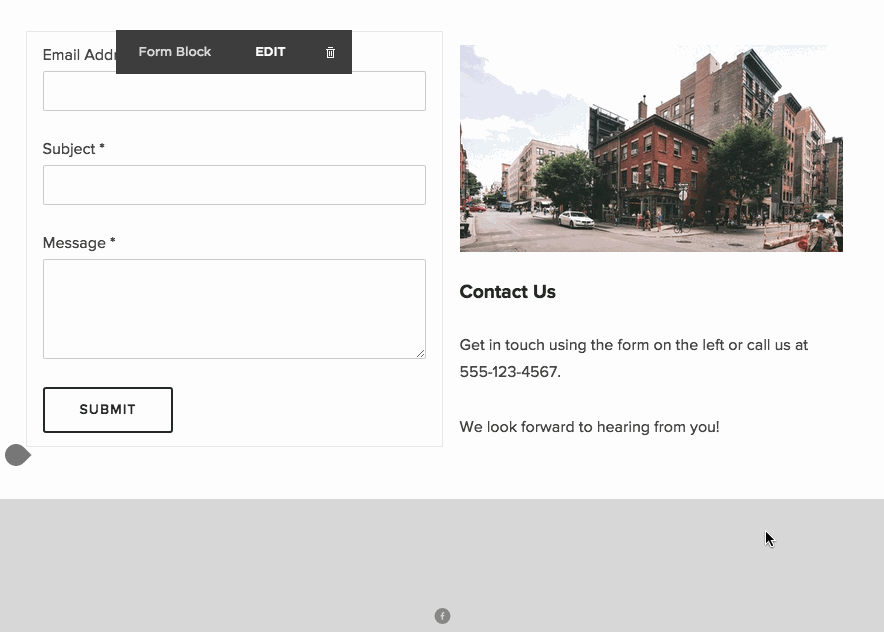The width and height of the screenshot is (884, 632).
Task: Click into the Subject text field
Action: [234, 185]
